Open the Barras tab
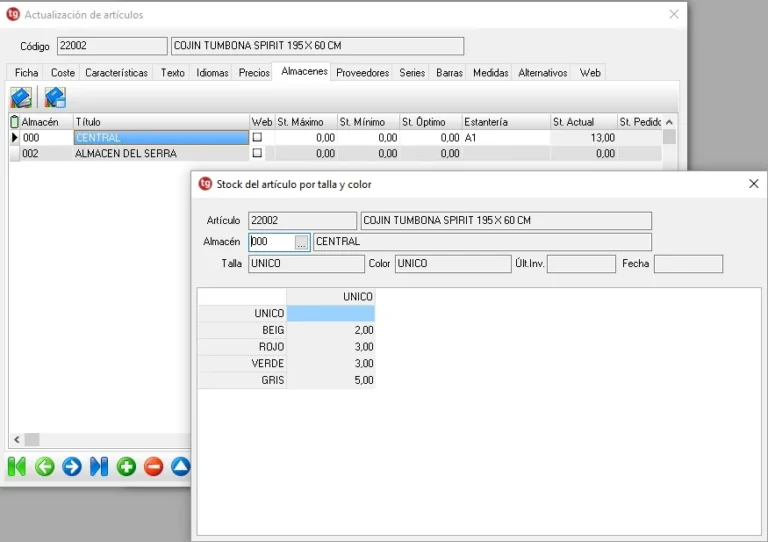Screen dimensions: 768x542 (449, 72)
